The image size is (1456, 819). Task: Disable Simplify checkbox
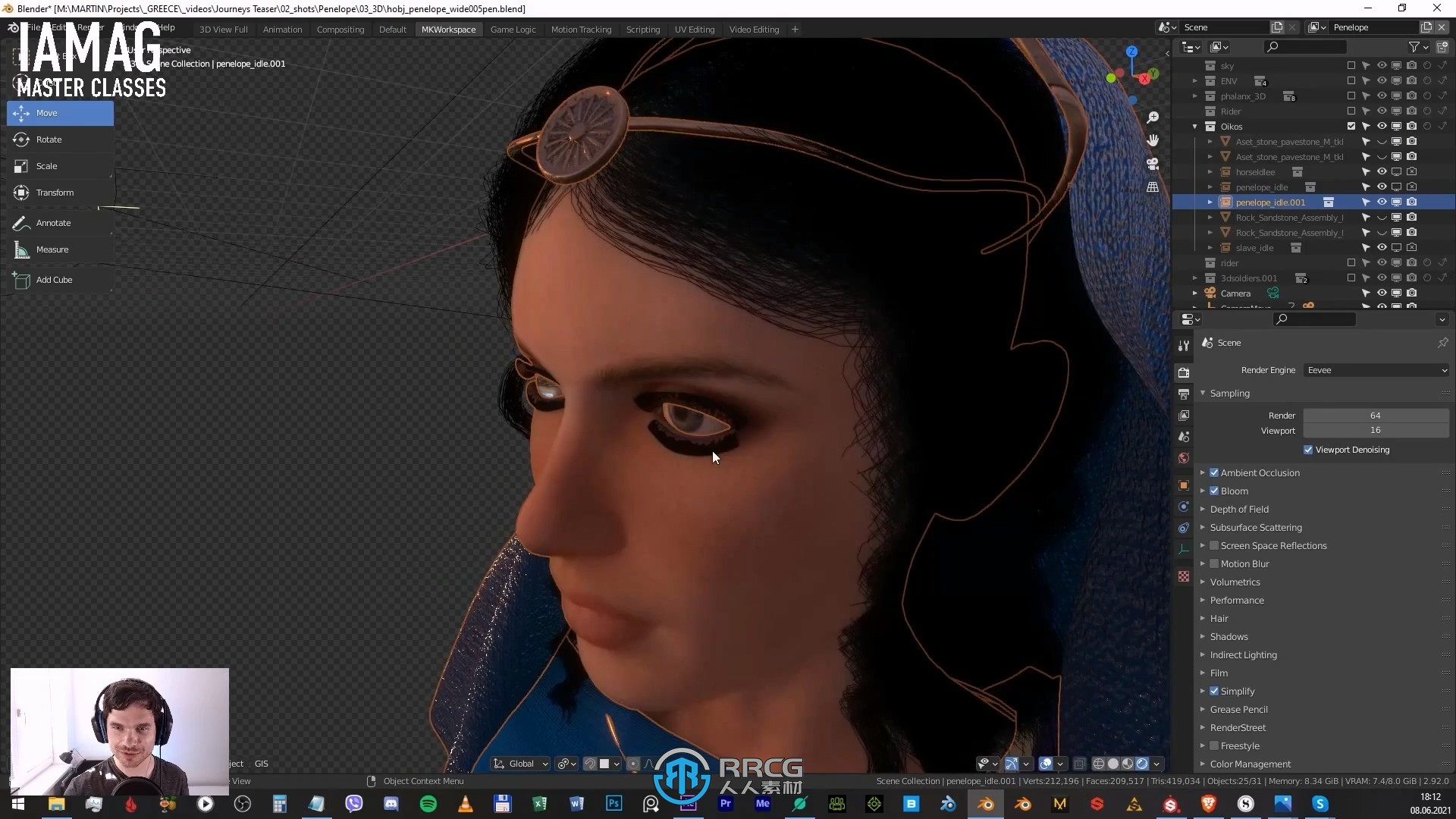[x=1214, y=691]
